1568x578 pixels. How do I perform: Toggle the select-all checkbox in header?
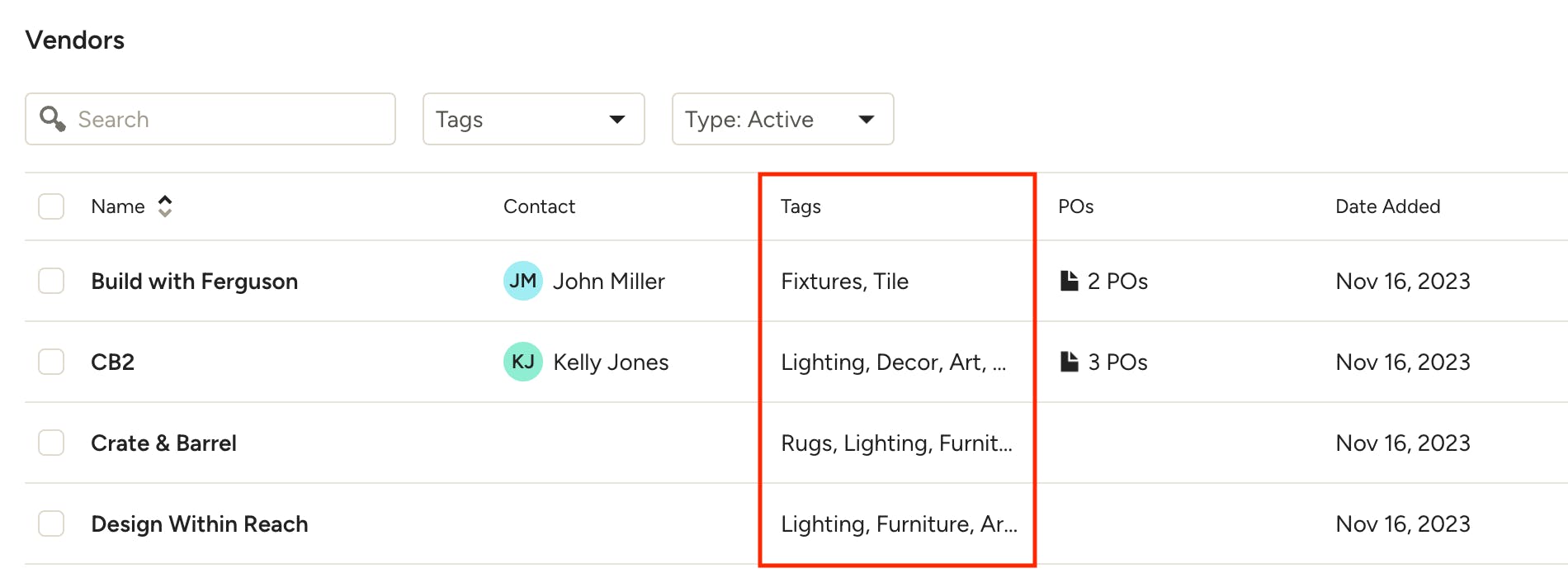coord(51,206)
